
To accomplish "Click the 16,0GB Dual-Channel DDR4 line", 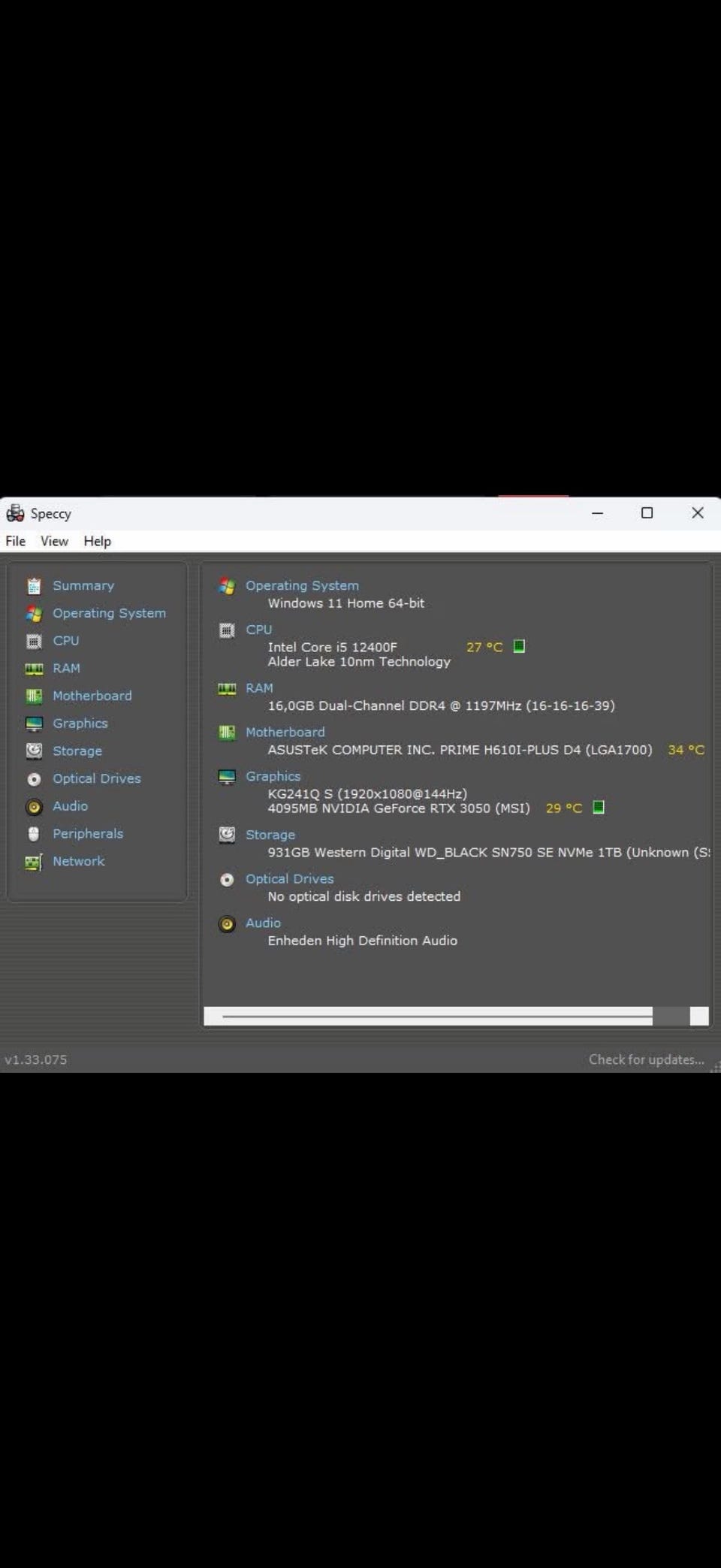I will tap(441, 705).
